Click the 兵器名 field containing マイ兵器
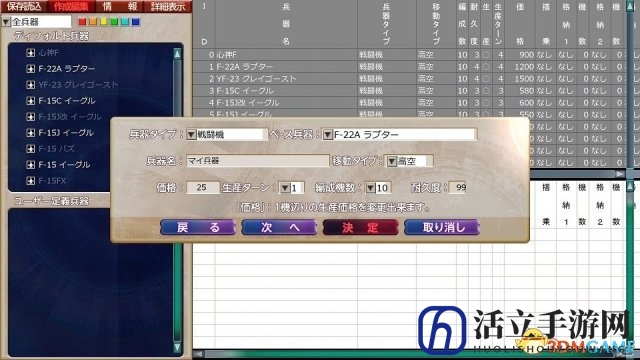 click(x=258, y=161)
